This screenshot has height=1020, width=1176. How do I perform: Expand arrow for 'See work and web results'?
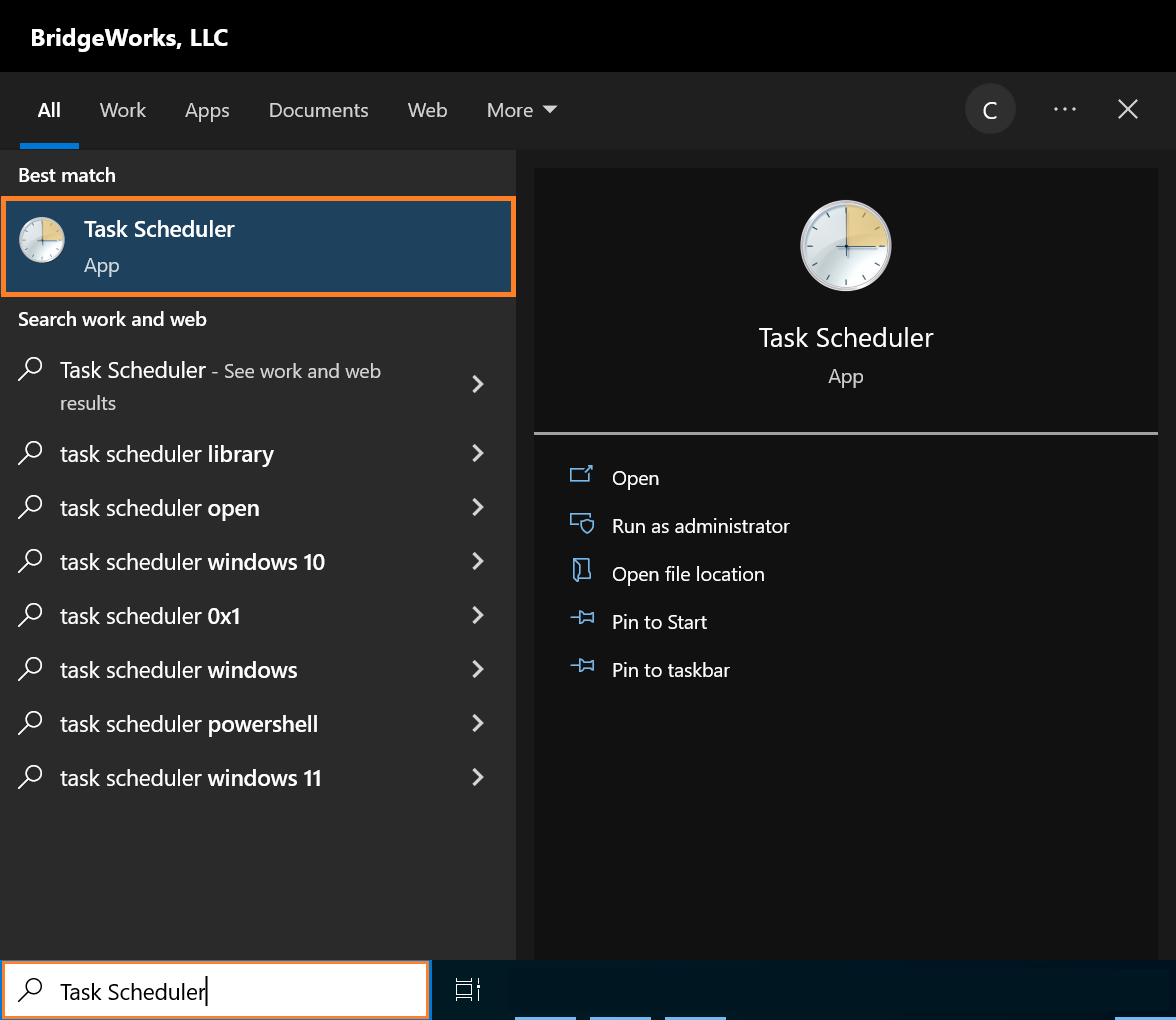coord(478,384)
